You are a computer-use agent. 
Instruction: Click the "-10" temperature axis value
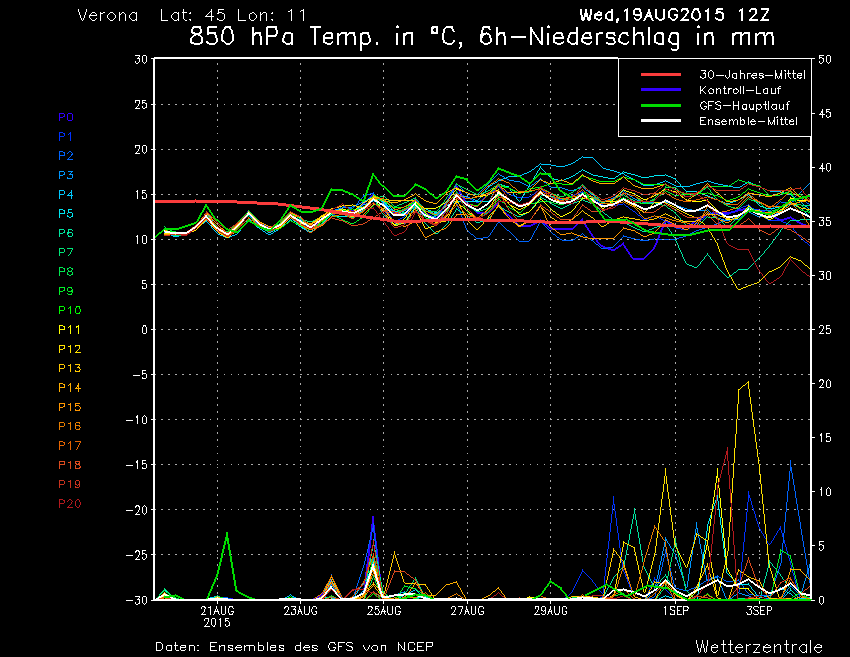[137, 420]
